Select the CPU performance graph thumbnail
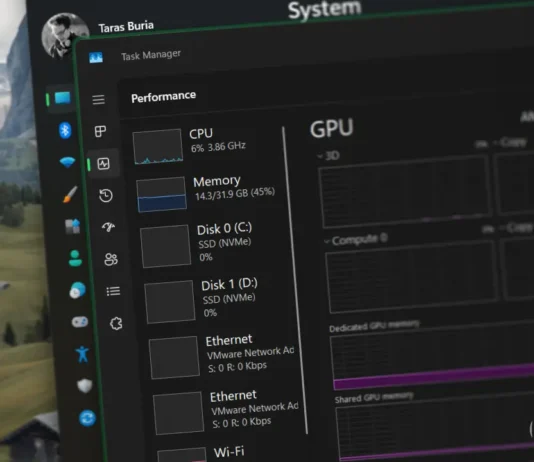Screen dimensions: 534x462 point(158,146)
